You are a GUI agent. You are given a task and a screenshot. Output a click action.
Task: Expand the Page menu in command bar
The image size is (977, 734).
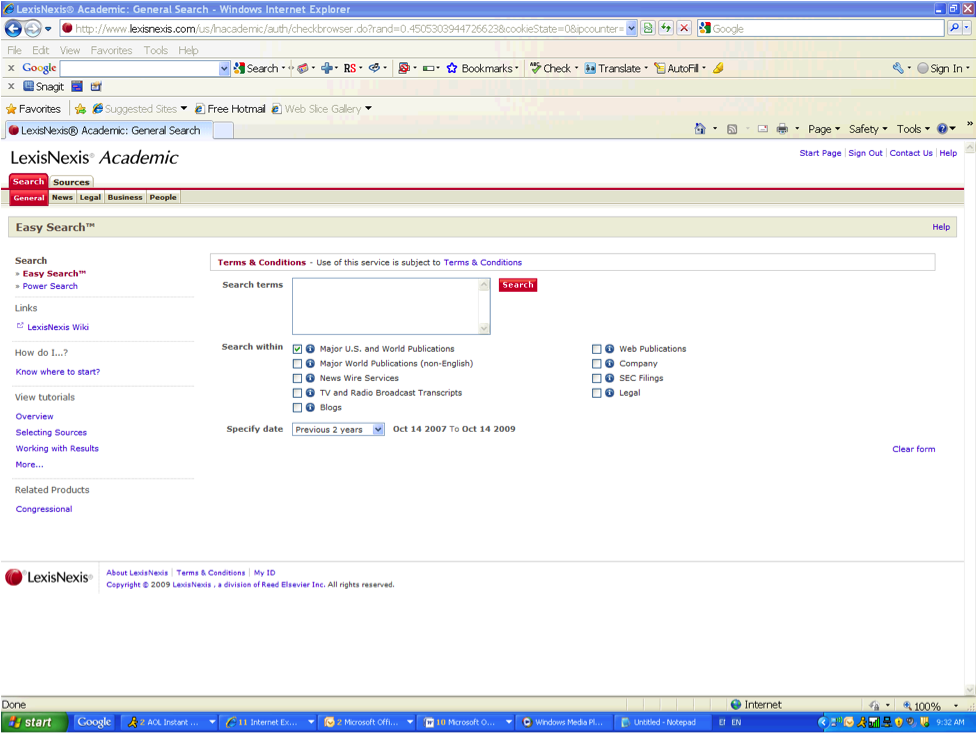click(x=824, y=129)
